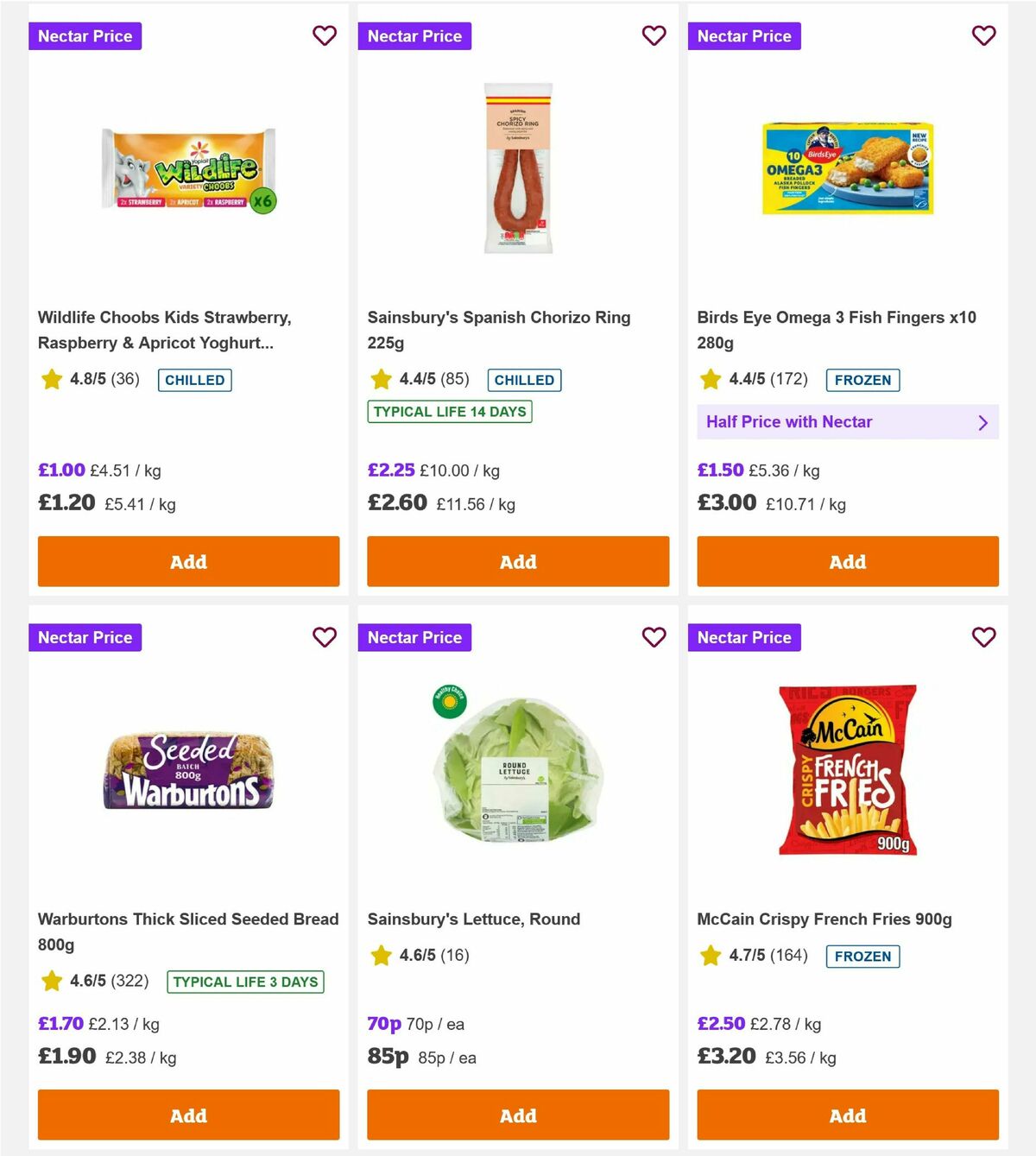This screenshot has width=1036, height=1156.
Task: Click the CHILLED badge on the chorizo ring
Action: [524, 380]
